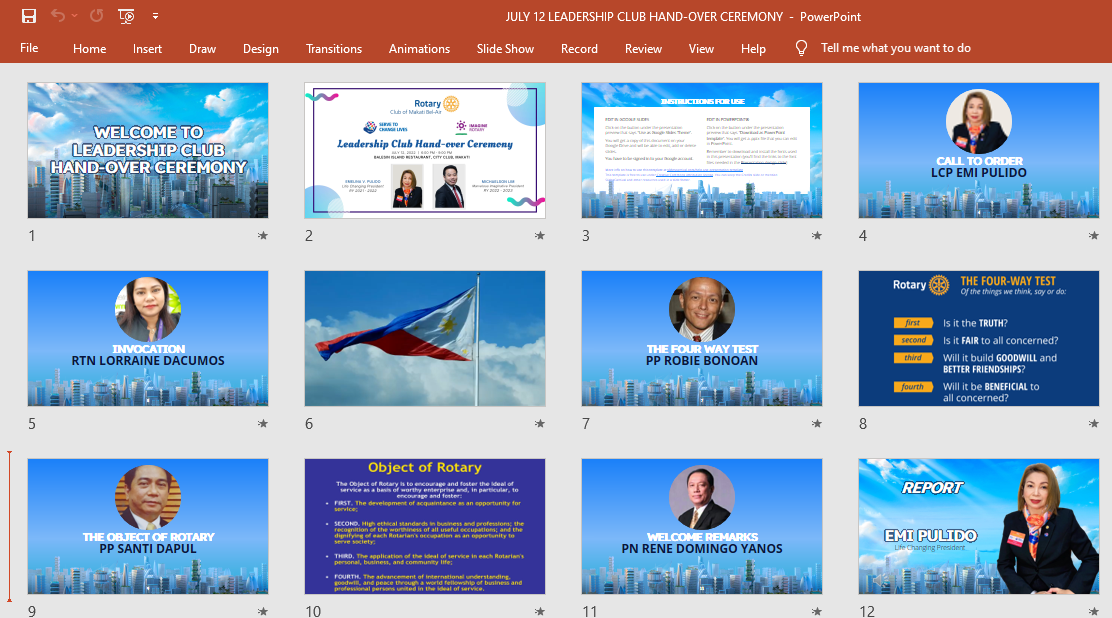The width and height of the screenshot is (1112, 618).
Task: Click transition star icon under slide 2
Action: 540,236
